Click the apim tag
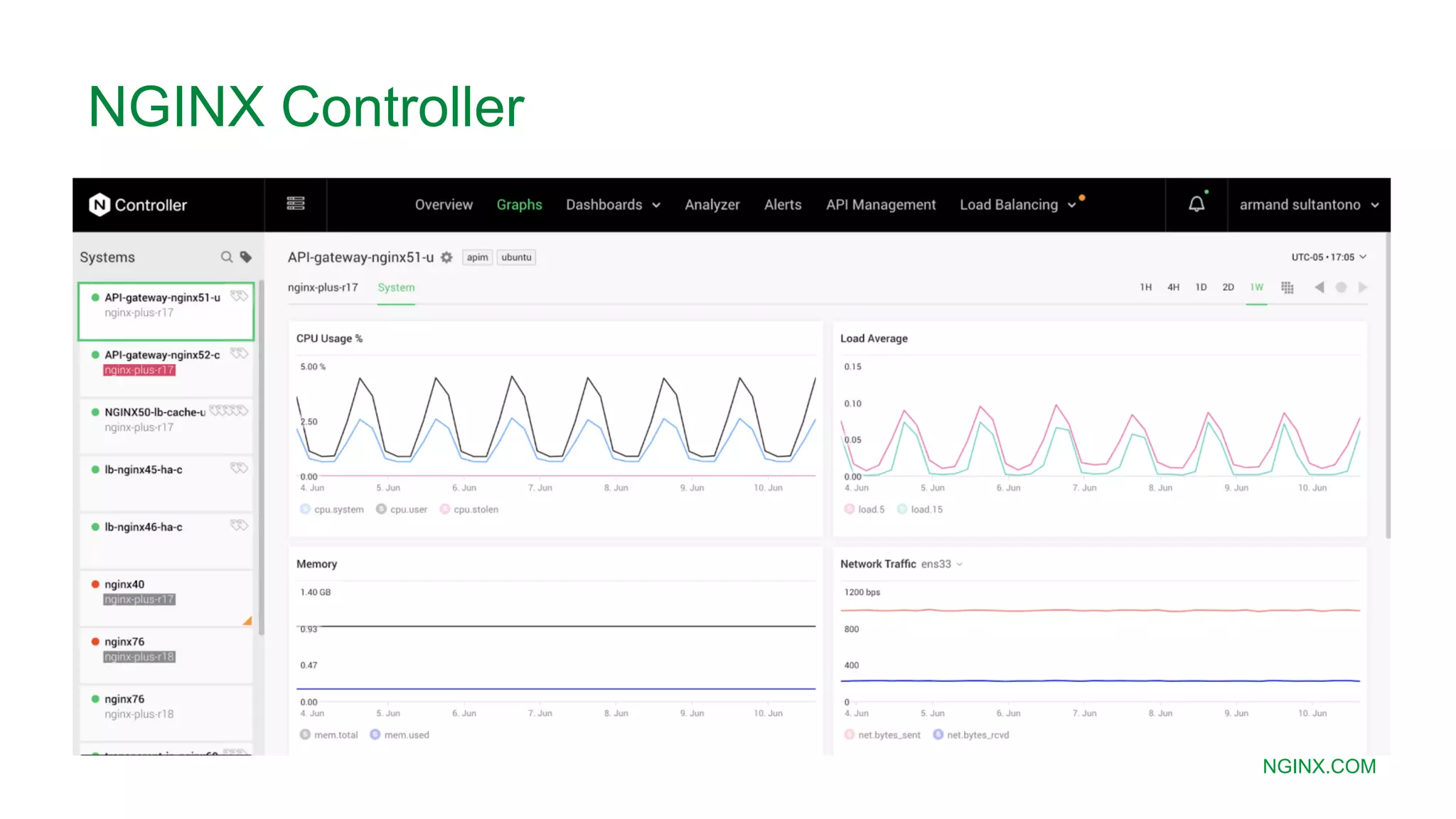 (477, 257)
